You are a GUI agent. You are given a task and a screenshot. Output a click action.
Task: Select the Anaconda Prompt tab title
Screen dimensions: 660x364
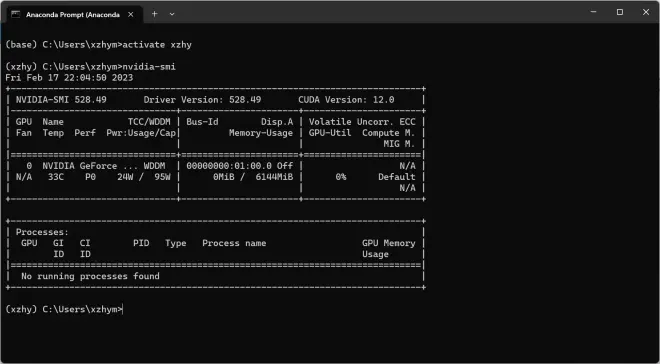click(72, 15)
